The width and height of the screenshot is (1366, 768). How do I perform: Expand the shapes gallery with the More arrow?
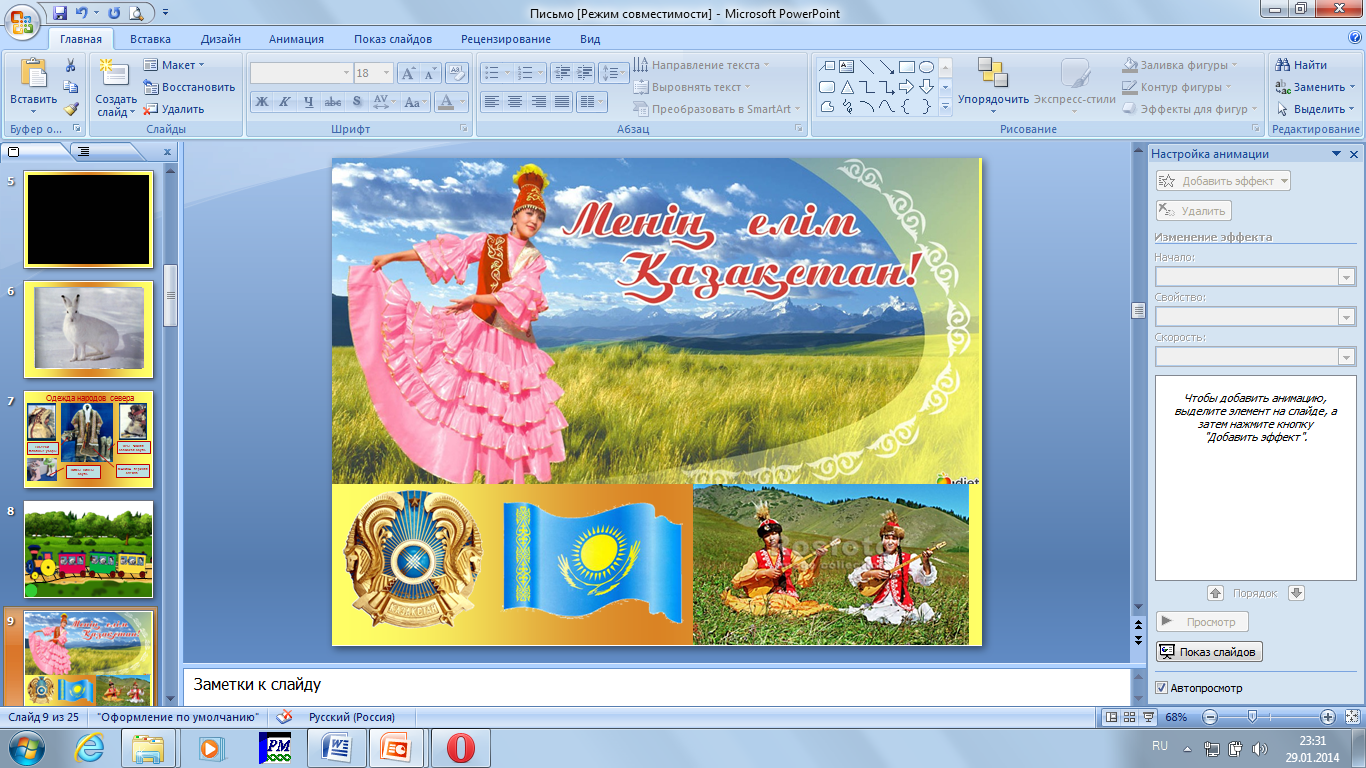946,107
